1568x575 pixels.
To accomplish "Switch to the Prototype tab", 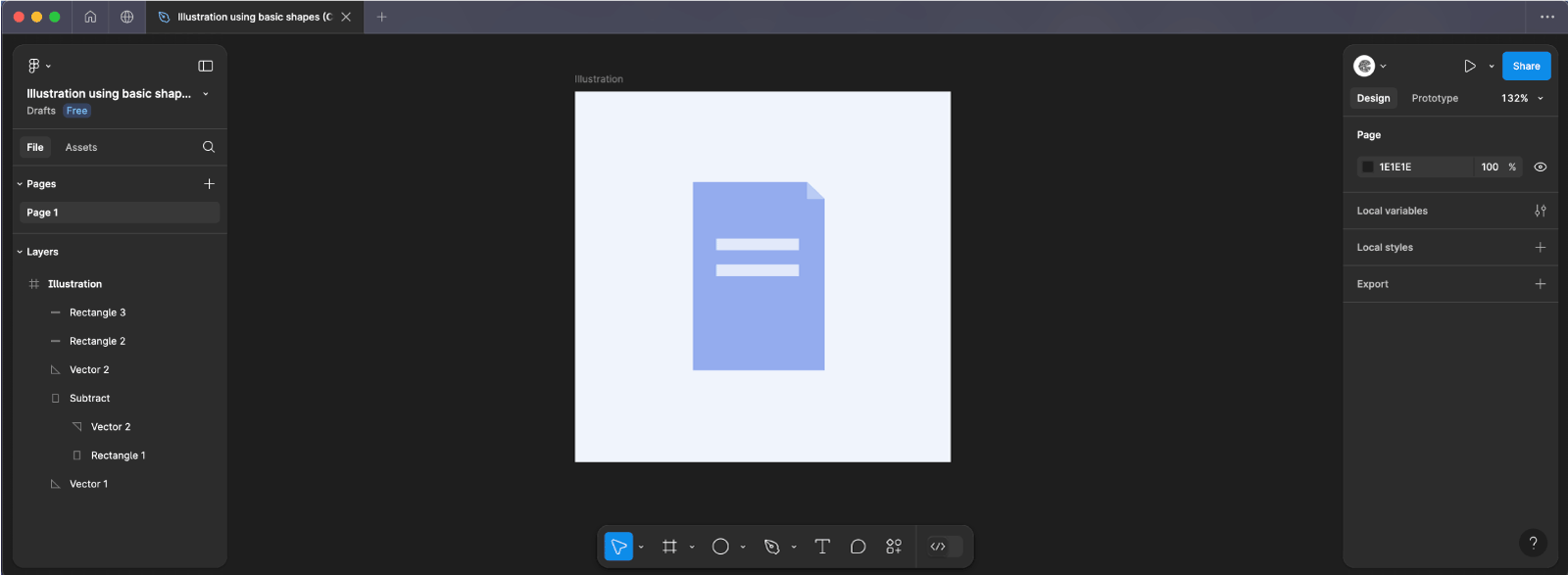I will click(x=1434, y=98).
